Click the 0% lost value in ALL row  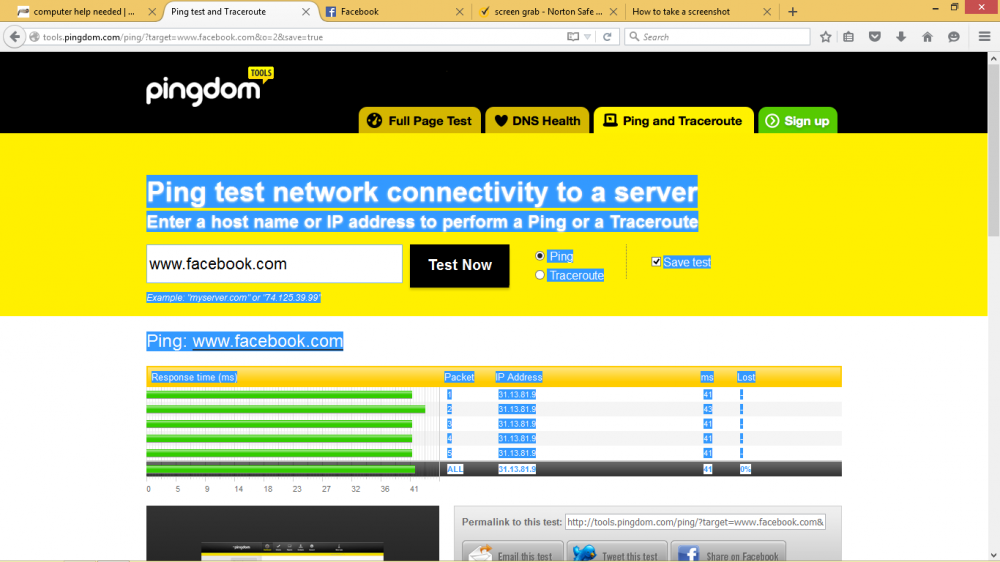[745, 469]
